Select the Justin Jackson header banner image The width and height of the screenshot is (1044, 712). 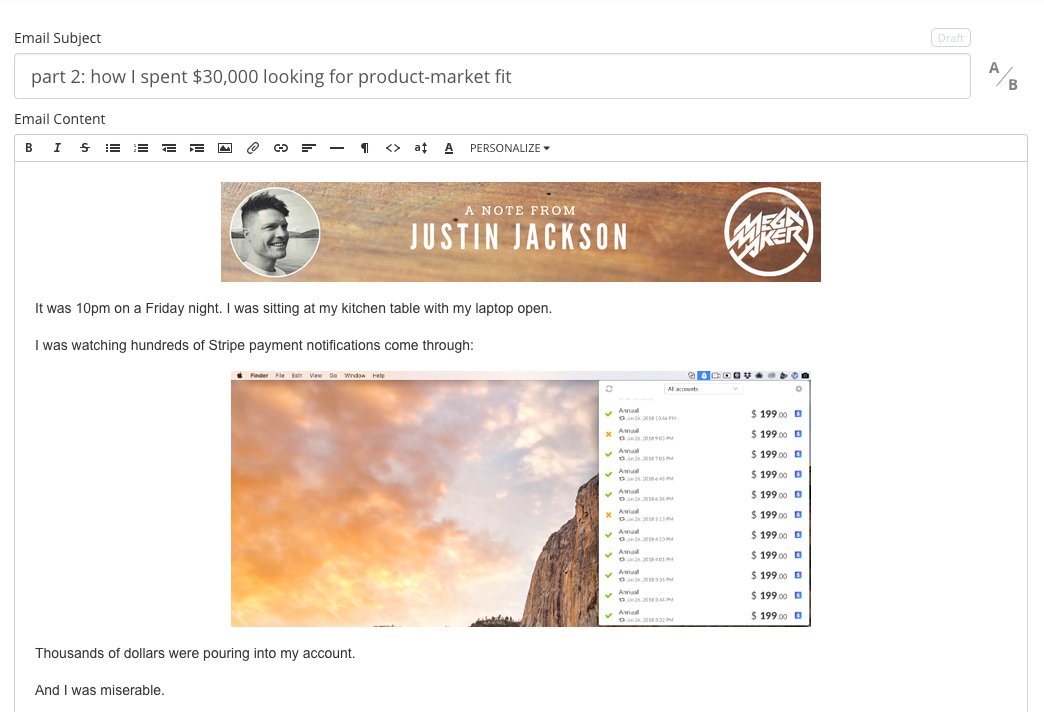tap(520, 232)
